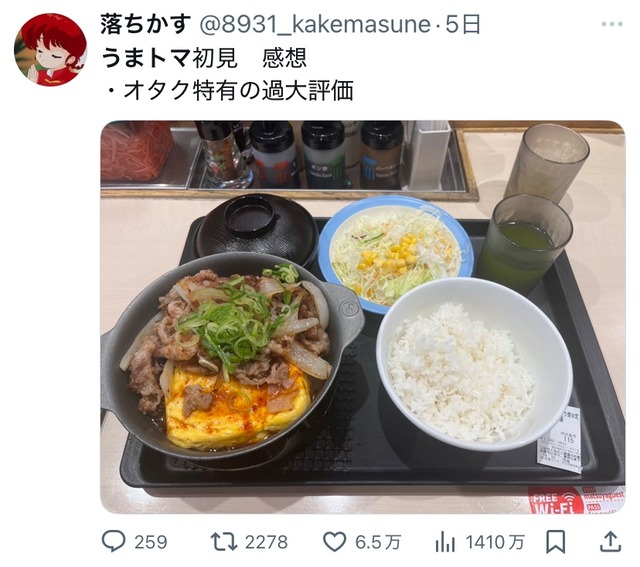Open tweet text うまトマ初見 感想
The width and height of the screenshot is (640, 567).
click(x=204, y=58)
